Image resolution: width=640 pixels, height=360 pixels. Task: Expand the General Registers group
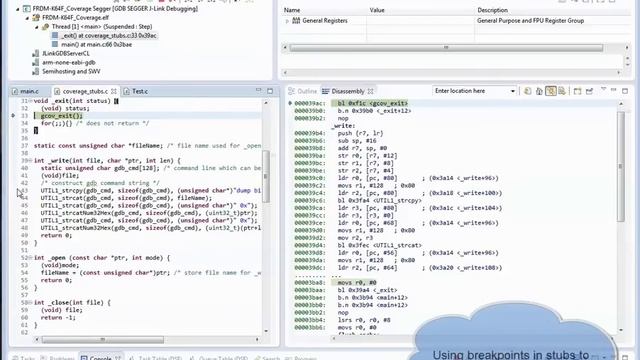[287, 21]
